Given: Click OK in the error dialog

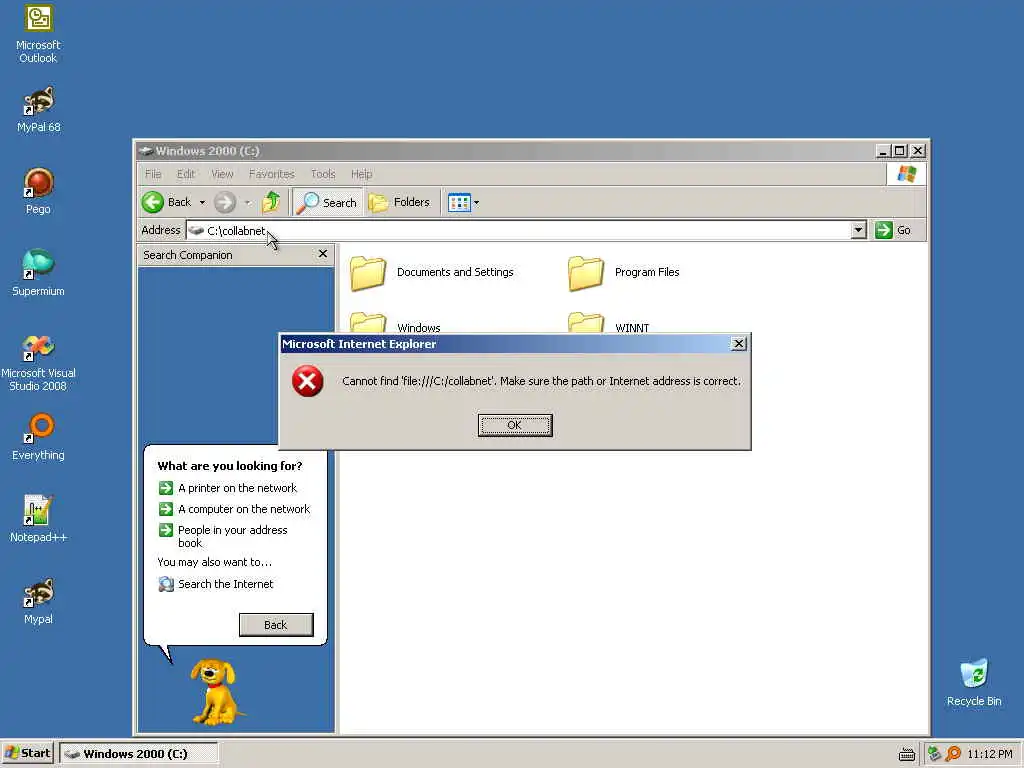Looking at the screenshot, I should click(x=515, y=425).
